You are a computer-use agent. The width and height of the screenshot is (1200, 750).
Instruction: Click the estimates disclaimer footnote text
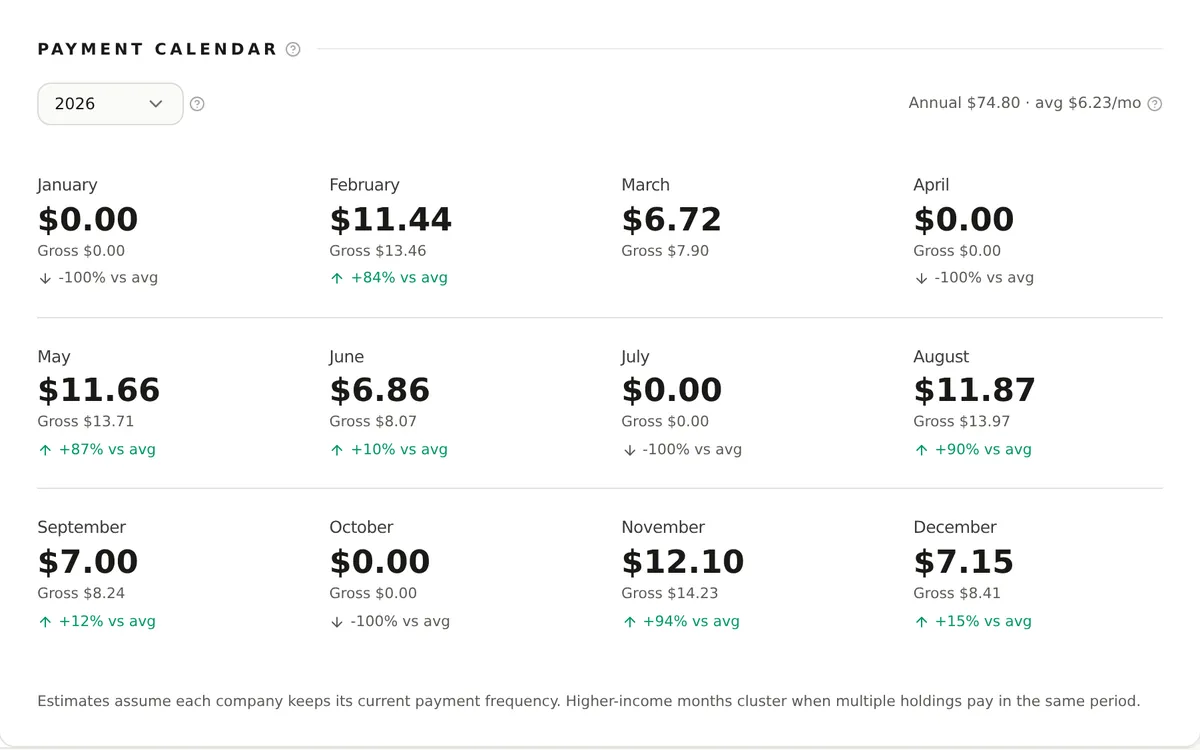click(588, 701)
